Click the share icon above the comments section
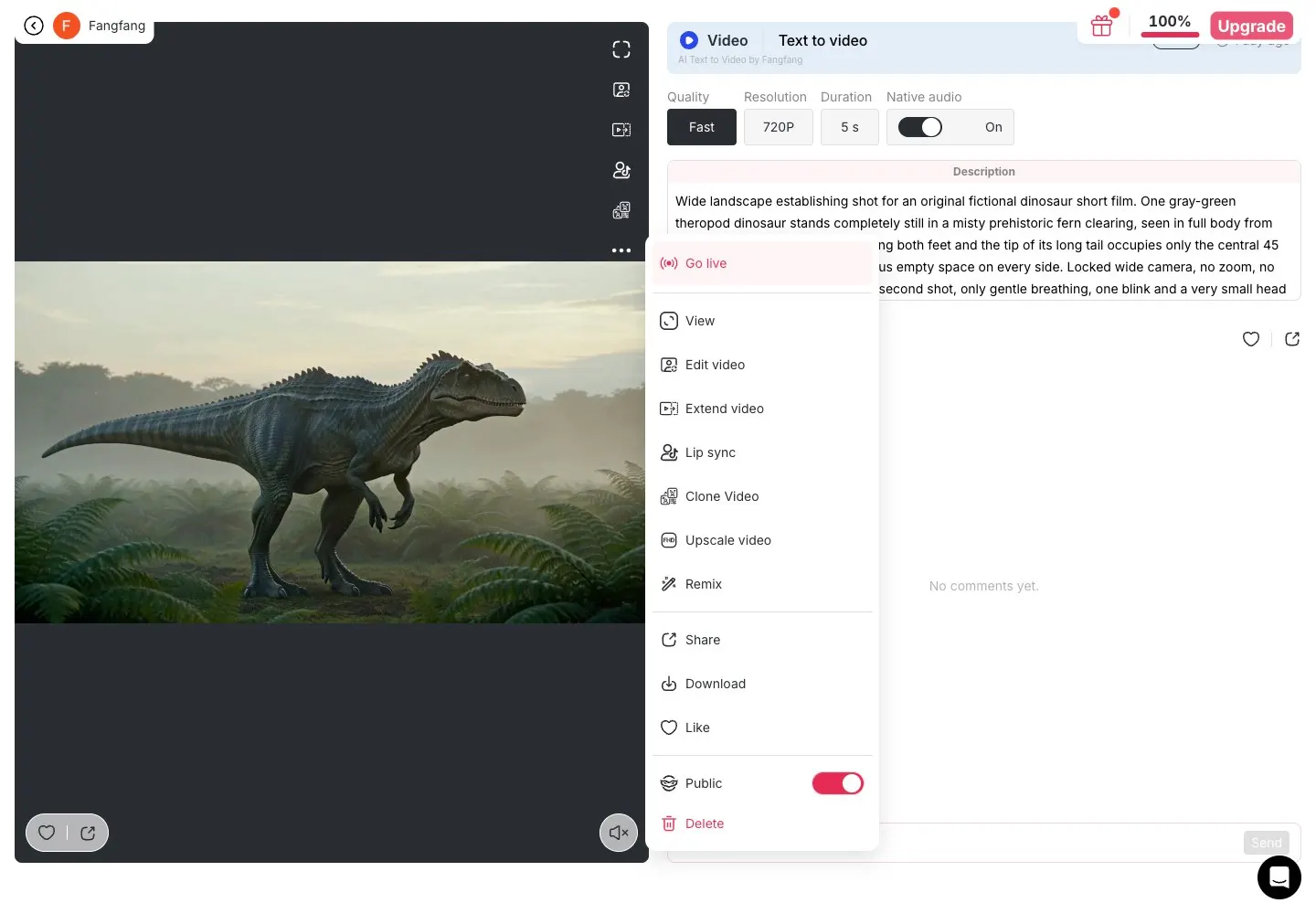Screen dimensions: 1316x914 (1292, 339)
